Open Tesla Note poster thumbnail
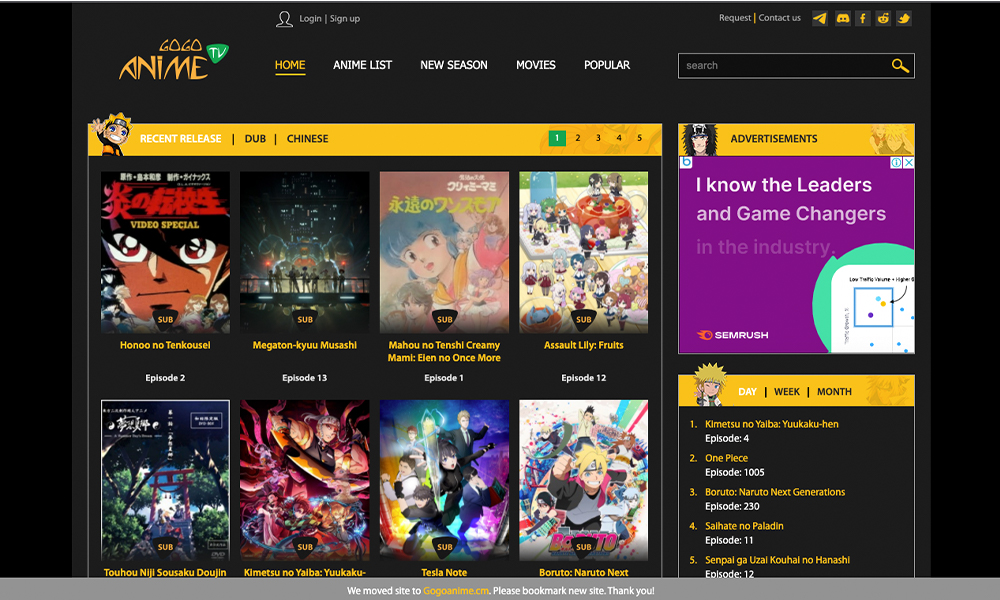The height and width of the screenshot is (600, 1000). click(x=444, y=480)
